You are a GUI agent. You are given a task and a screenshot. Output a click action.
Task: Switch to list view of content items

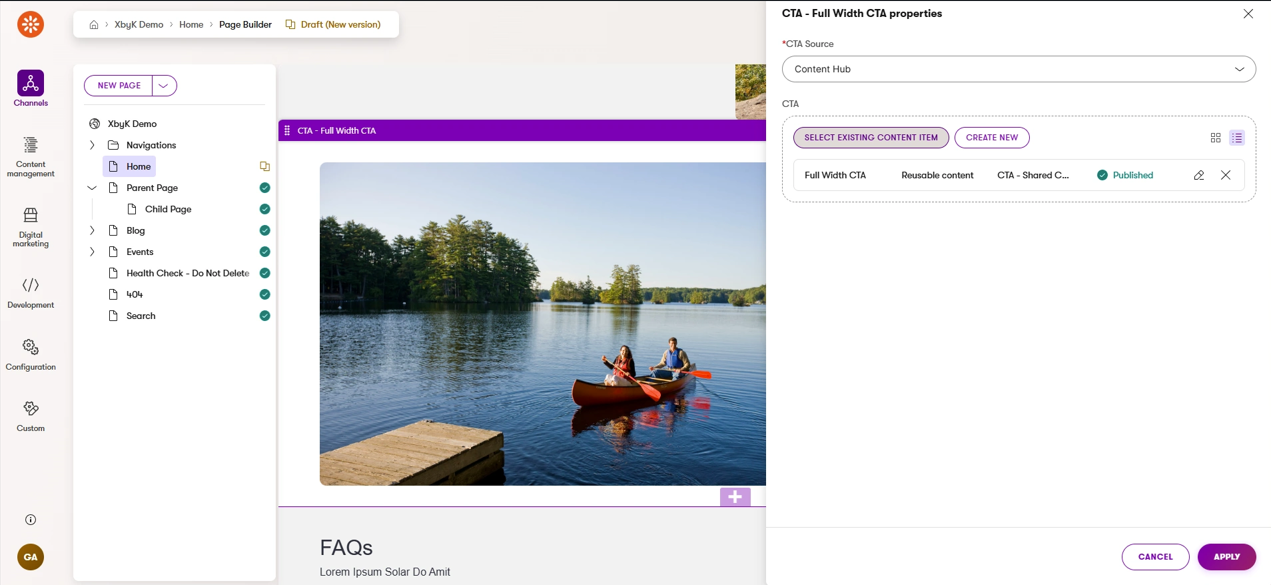pyautogui.click(x=1237, y=138)
